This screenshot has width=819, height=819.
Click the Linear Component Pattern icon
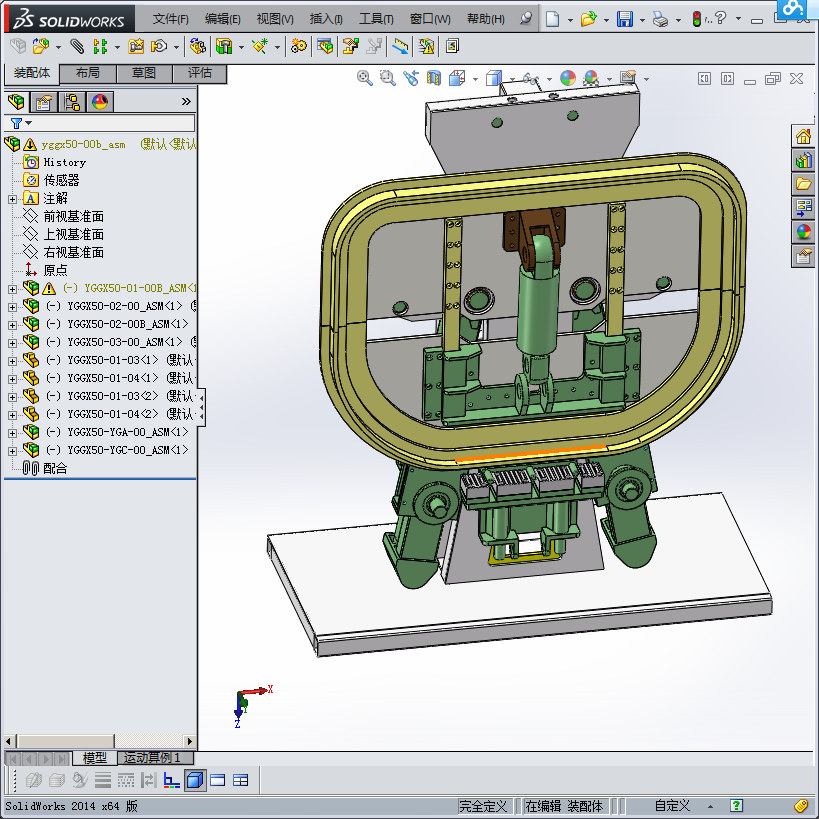click(100, 46)
